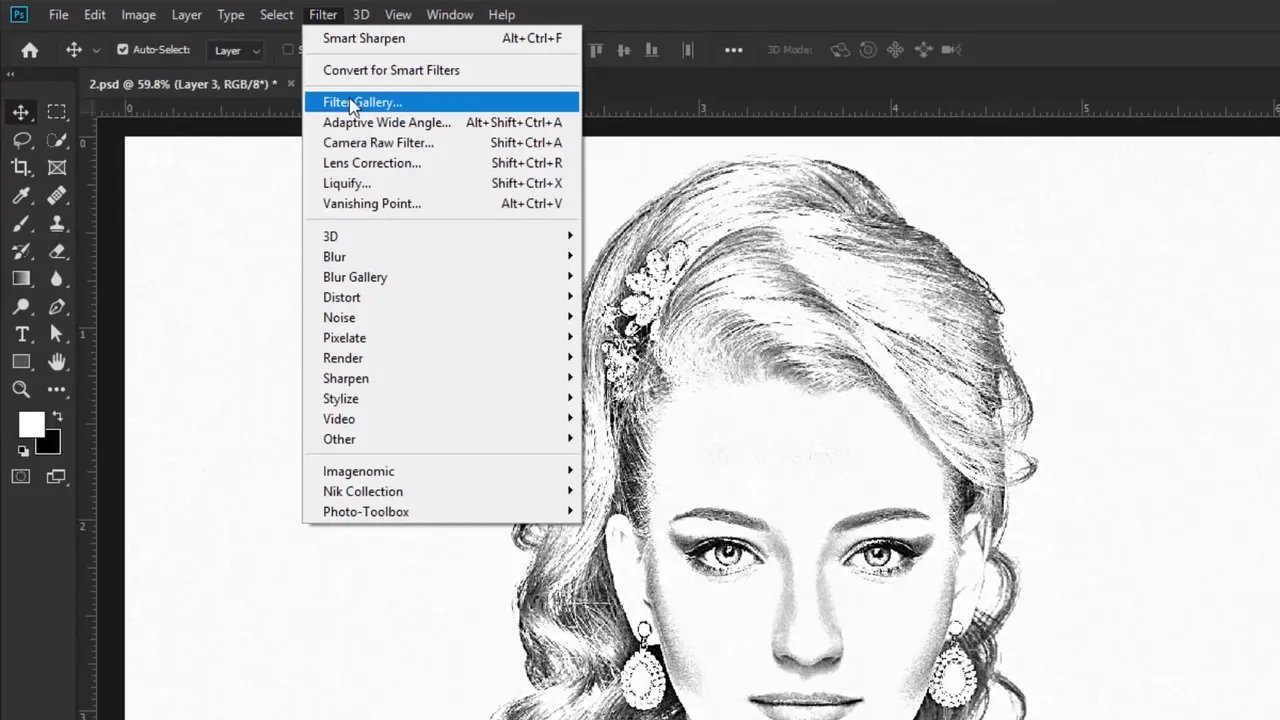Select the Eraser tool

(57, 251)
